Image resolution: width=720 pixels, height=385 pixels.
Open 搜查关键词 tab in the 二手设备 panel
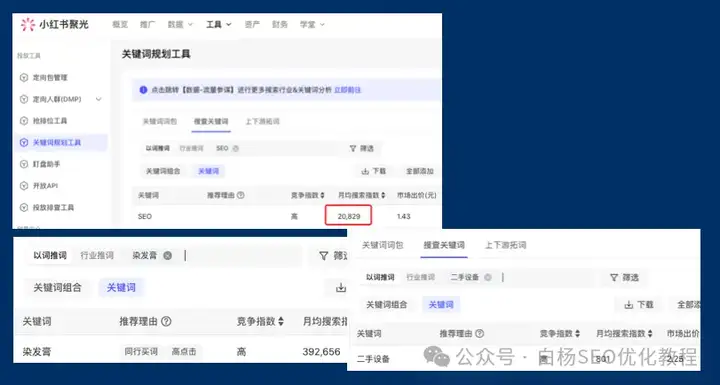(444, 245)
